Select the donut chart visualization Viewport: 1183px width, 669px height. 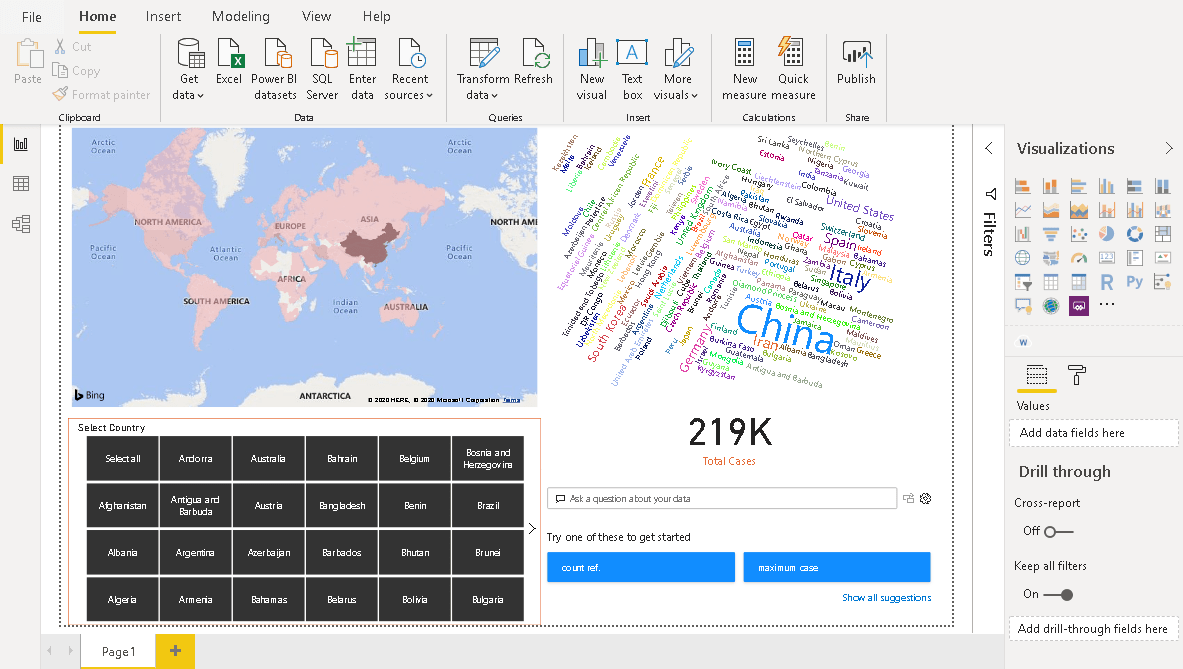[x=1134, y=235]
